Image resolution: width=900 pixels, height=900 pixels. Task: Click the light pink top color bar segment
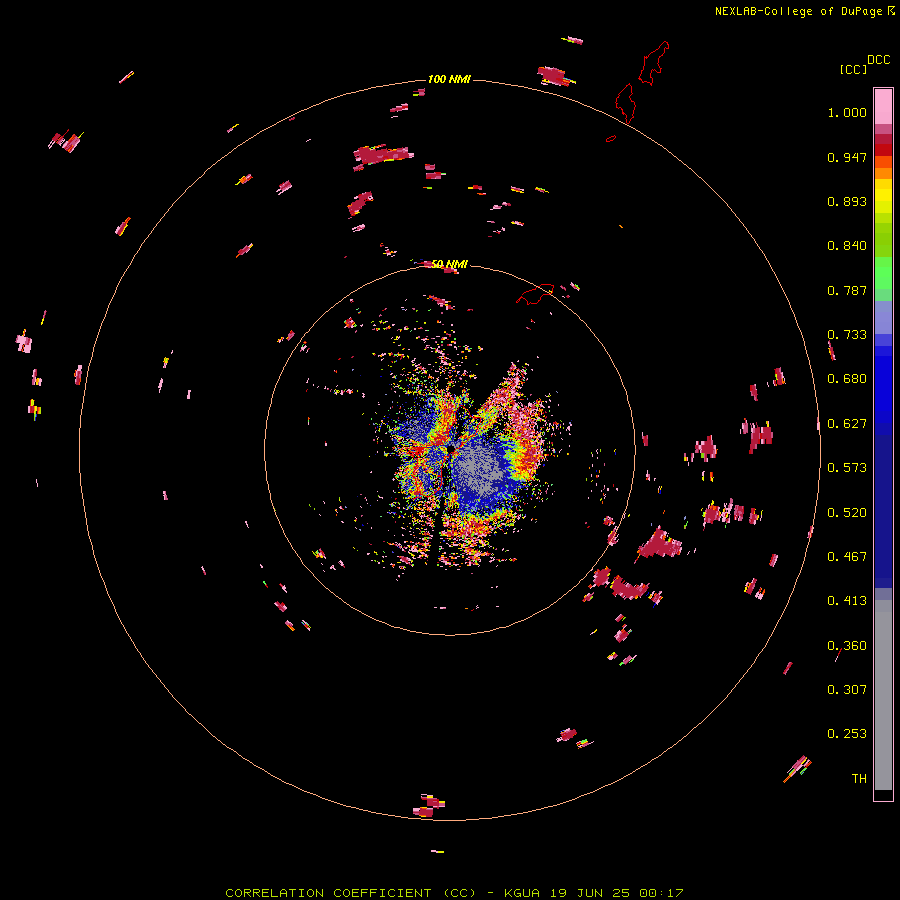click(883, 106)
